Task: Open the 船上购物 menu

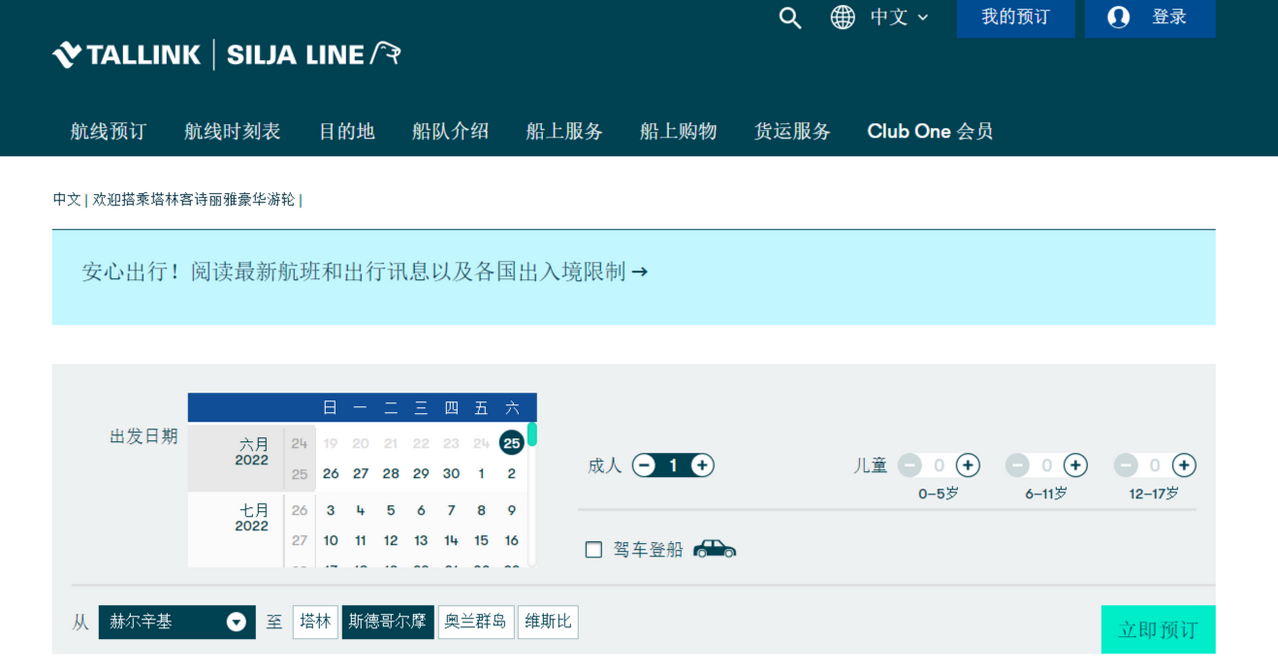Action: (x=679, y=131)
